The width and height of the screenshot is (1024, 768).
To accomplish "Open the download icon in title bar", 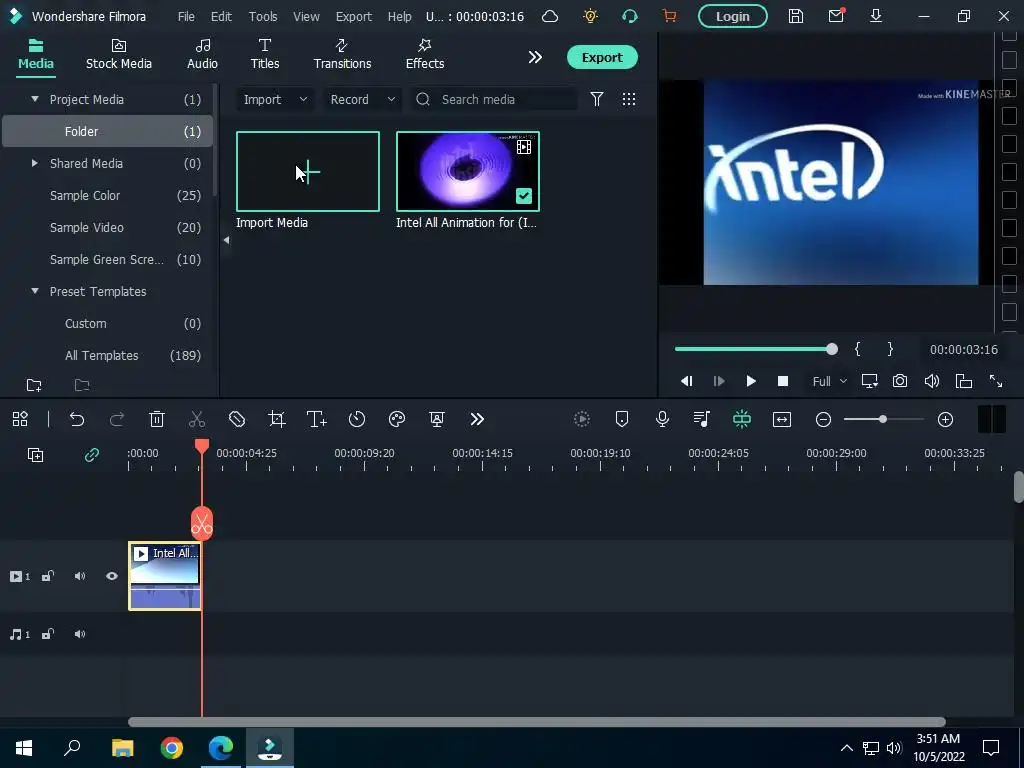I will (x=876, y=16).
